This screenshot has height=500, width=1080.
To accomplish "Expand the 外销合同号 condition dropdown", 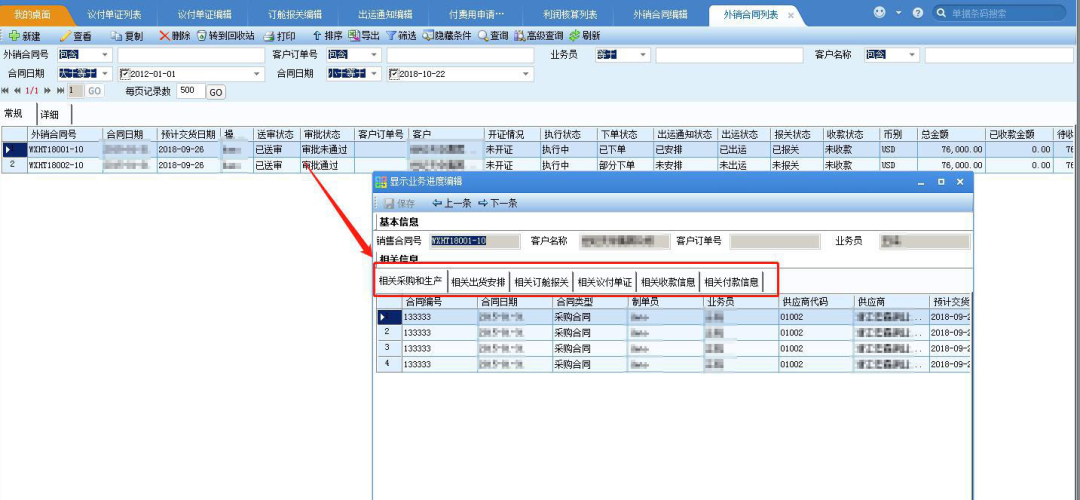I will [105, 55].
